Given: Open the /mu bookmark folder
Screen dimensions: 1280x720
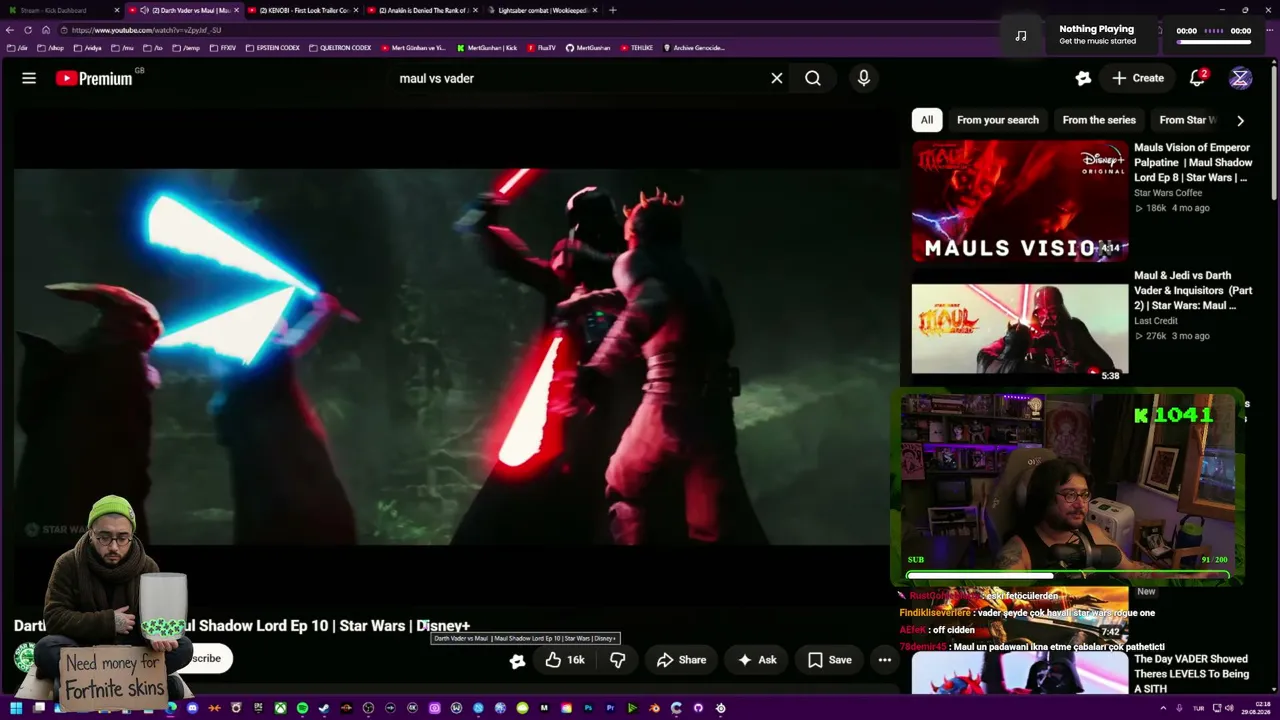Looking at the screenshot, I should point(122,48).
